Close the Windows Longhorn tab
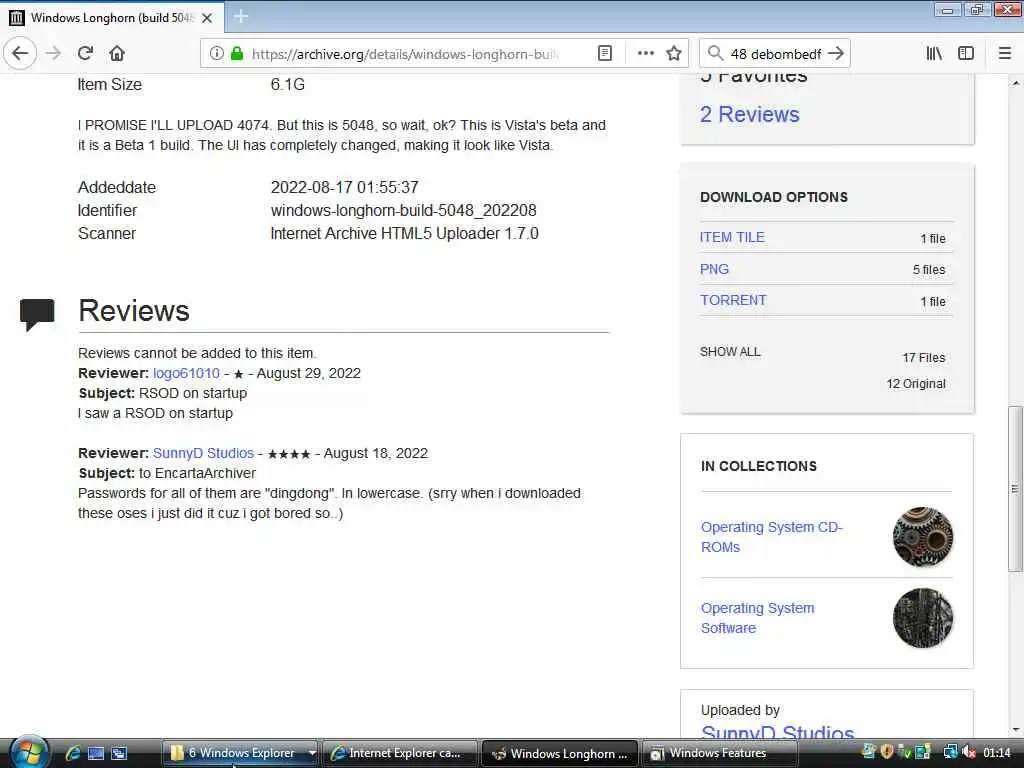 (207, 18)
